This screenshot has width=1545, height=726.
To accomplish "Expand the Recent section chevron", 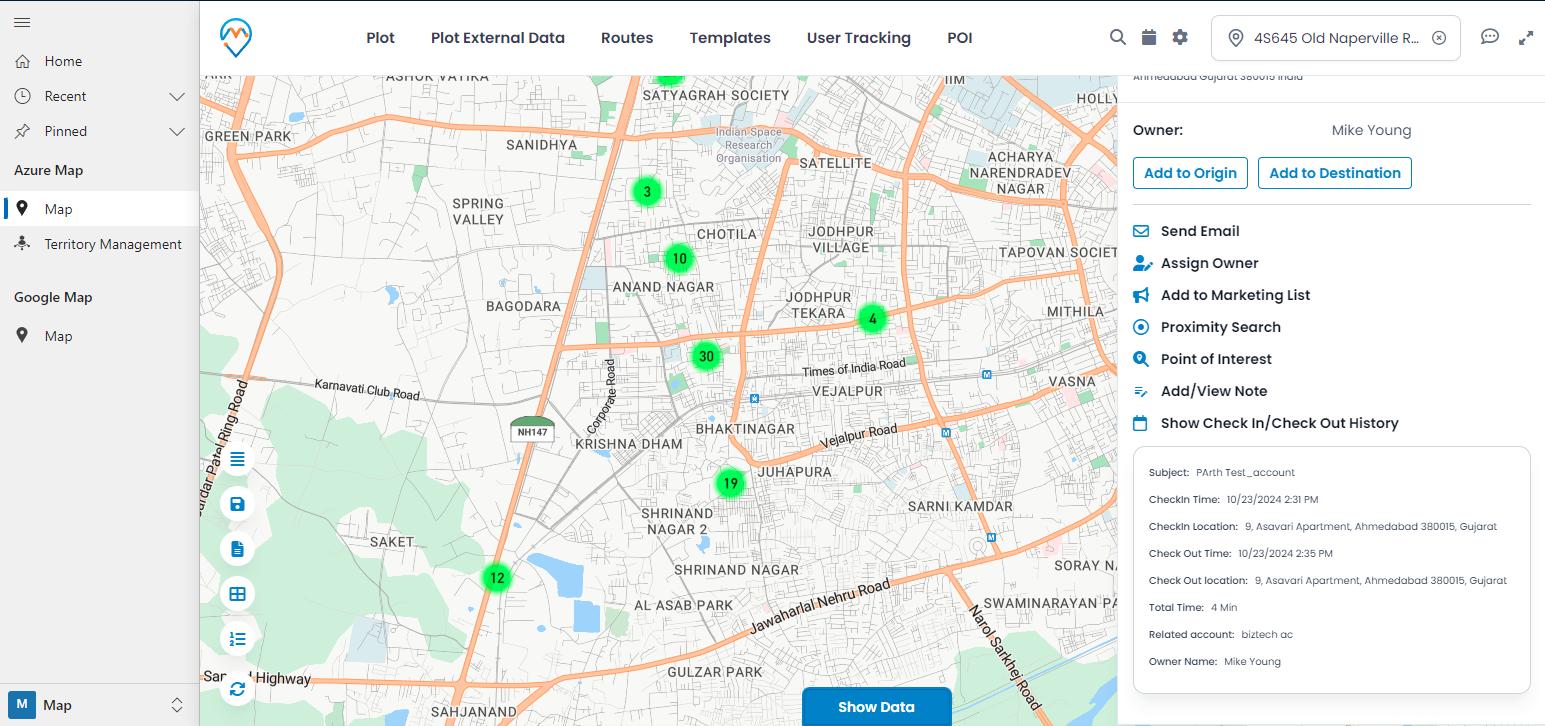I will coord(177,96).
